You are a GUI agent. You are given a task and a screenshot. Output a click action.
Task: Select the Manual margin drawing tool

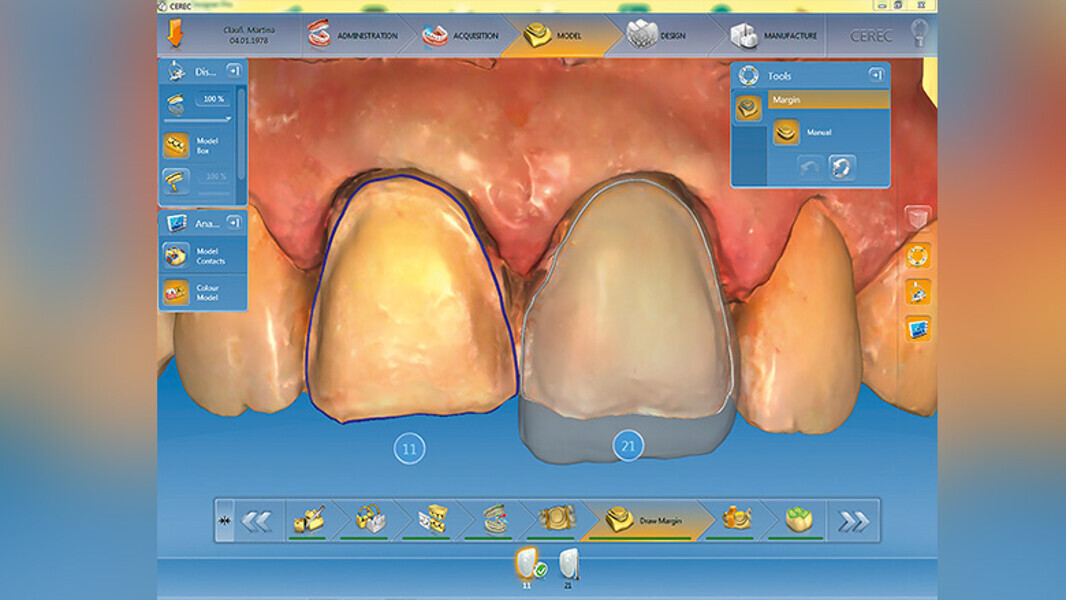(x=786, y=132)
